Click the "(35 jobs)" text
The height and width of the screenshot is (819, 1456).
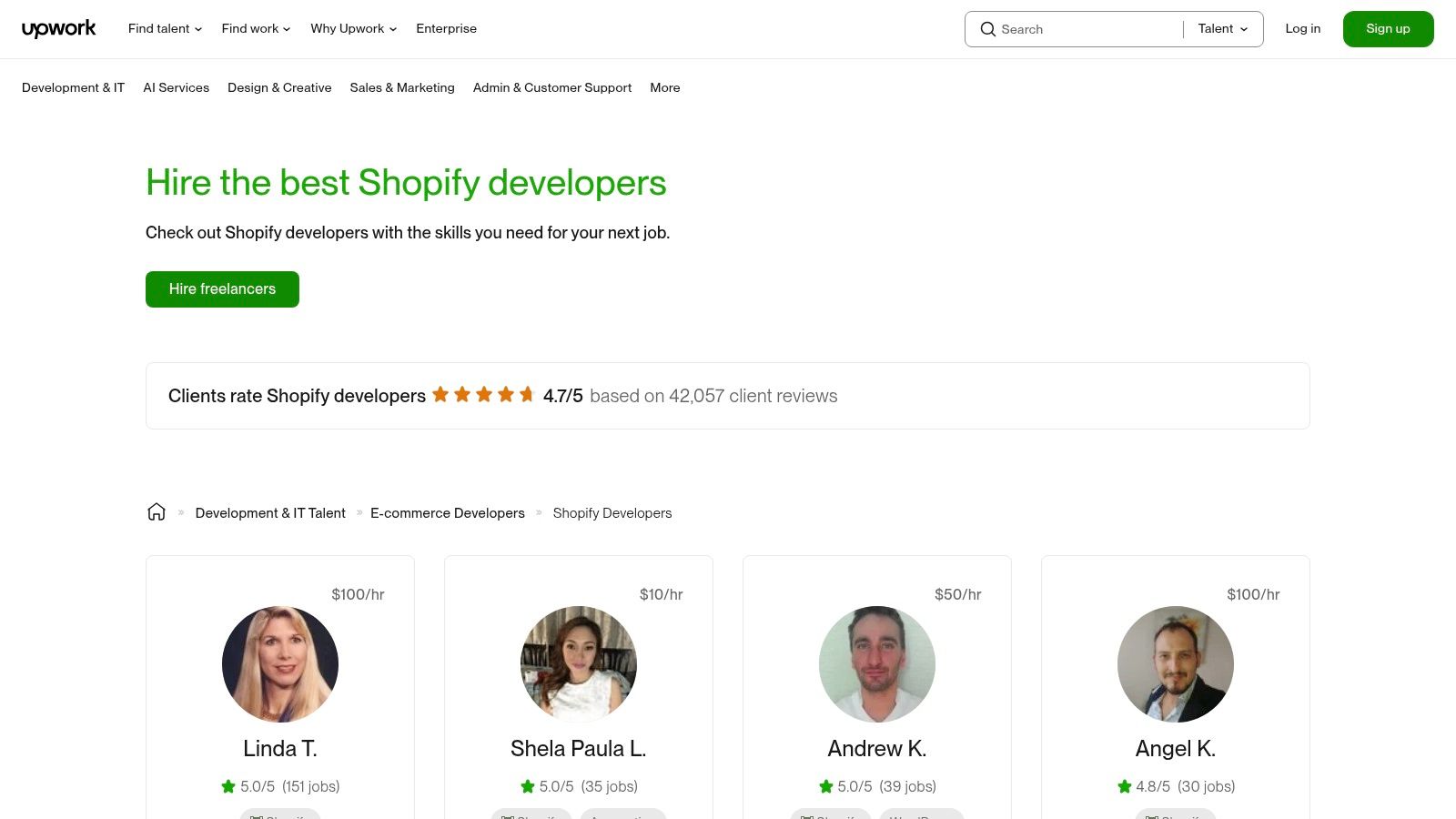click(610, 786)
